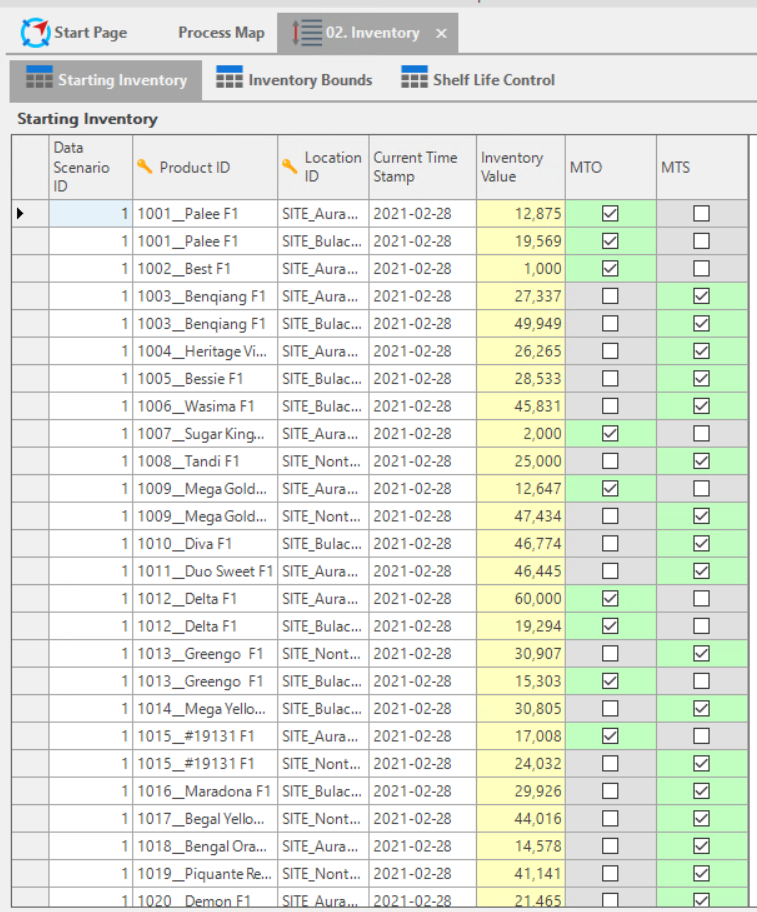This screenshot has width=757, height=912.
Task: Check MTS for inventory value 15,303 row
Action: (x=701, y=681)
